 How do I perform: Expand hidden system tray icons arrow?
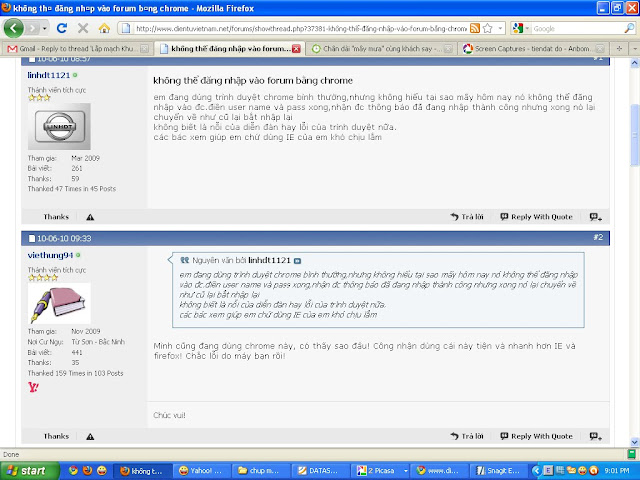click(x=536, y=471)
